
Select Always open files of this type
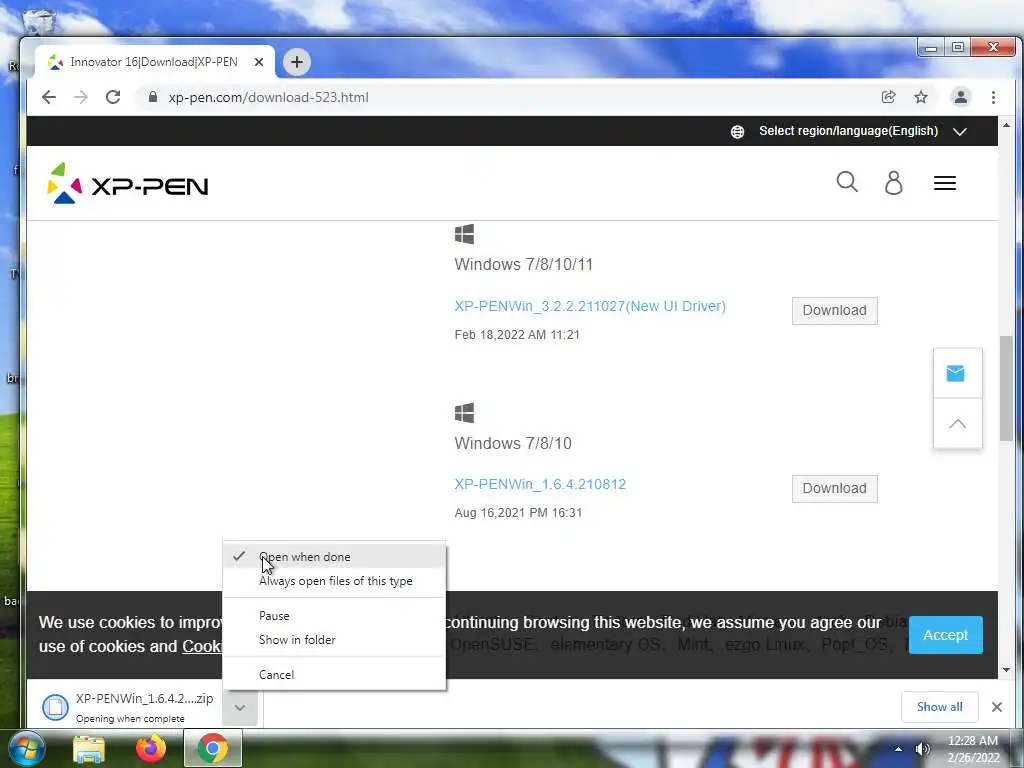334,581
